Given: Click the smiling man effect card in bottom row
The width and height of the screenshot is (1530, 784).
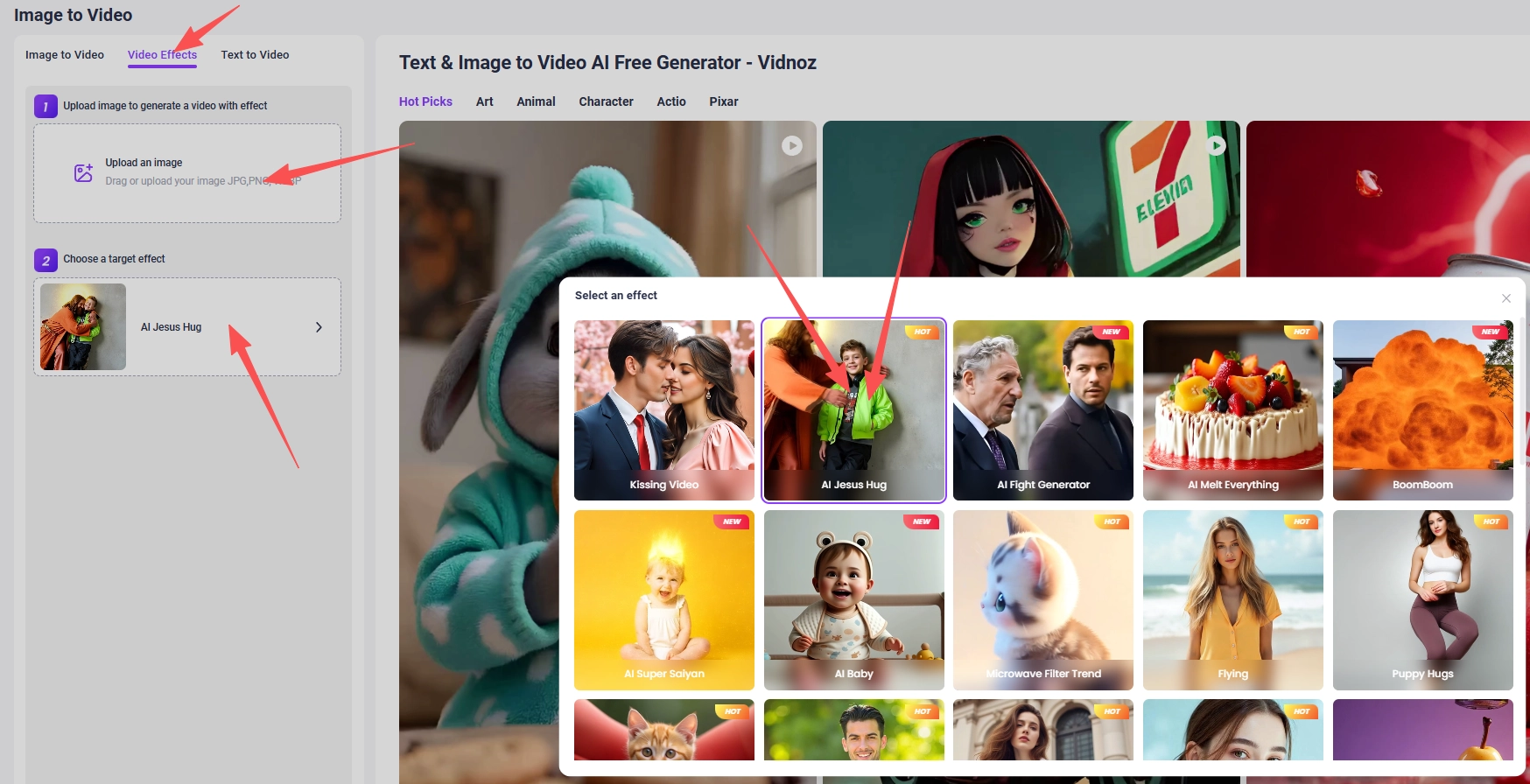Looking at the screenshot, I should tap(854, 730).
